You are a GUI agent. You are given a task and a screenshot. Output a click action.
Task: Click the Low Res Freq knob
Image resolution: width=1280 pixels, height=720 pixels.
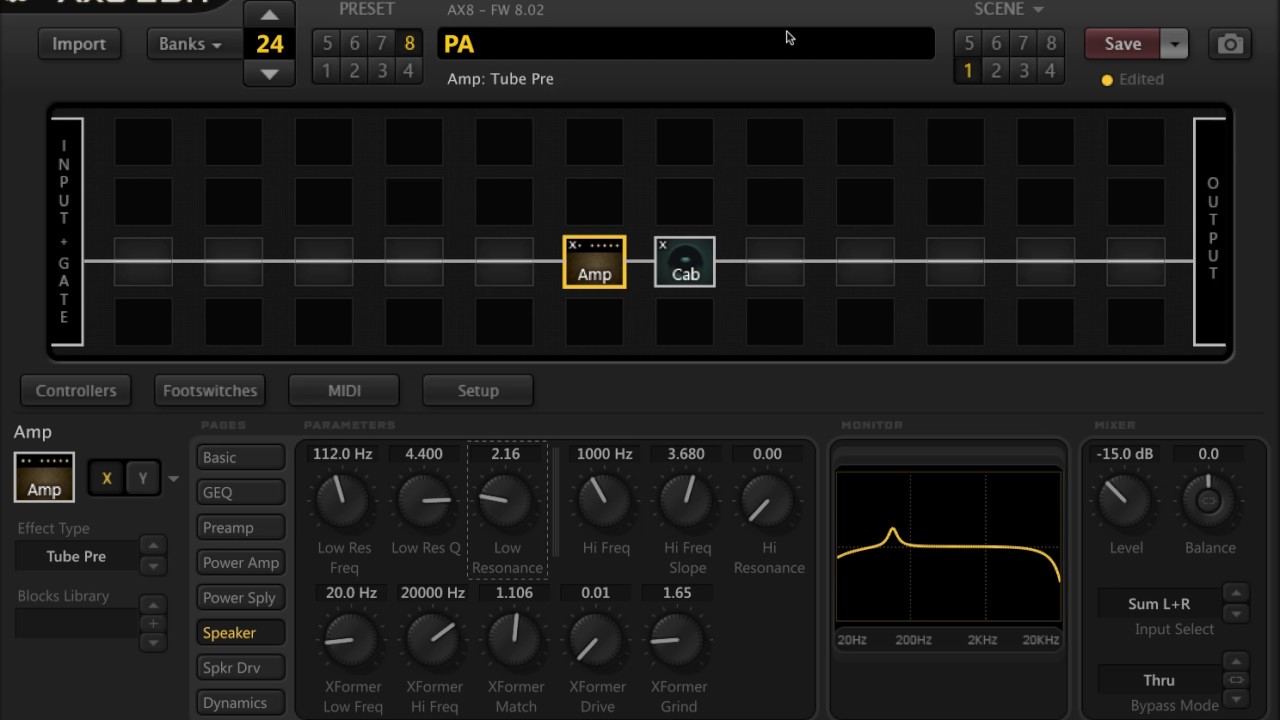(343, 500)
